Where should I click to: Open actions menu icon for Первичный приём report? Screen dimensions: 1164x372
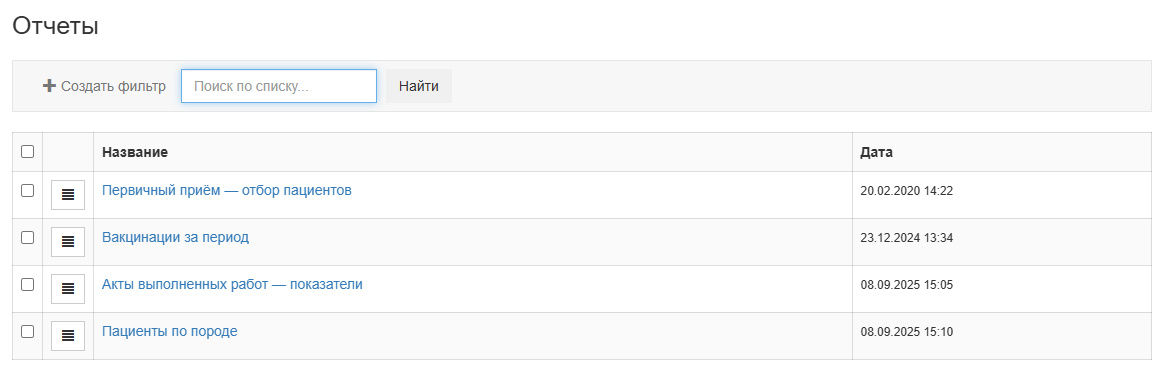tap(68, 195)
